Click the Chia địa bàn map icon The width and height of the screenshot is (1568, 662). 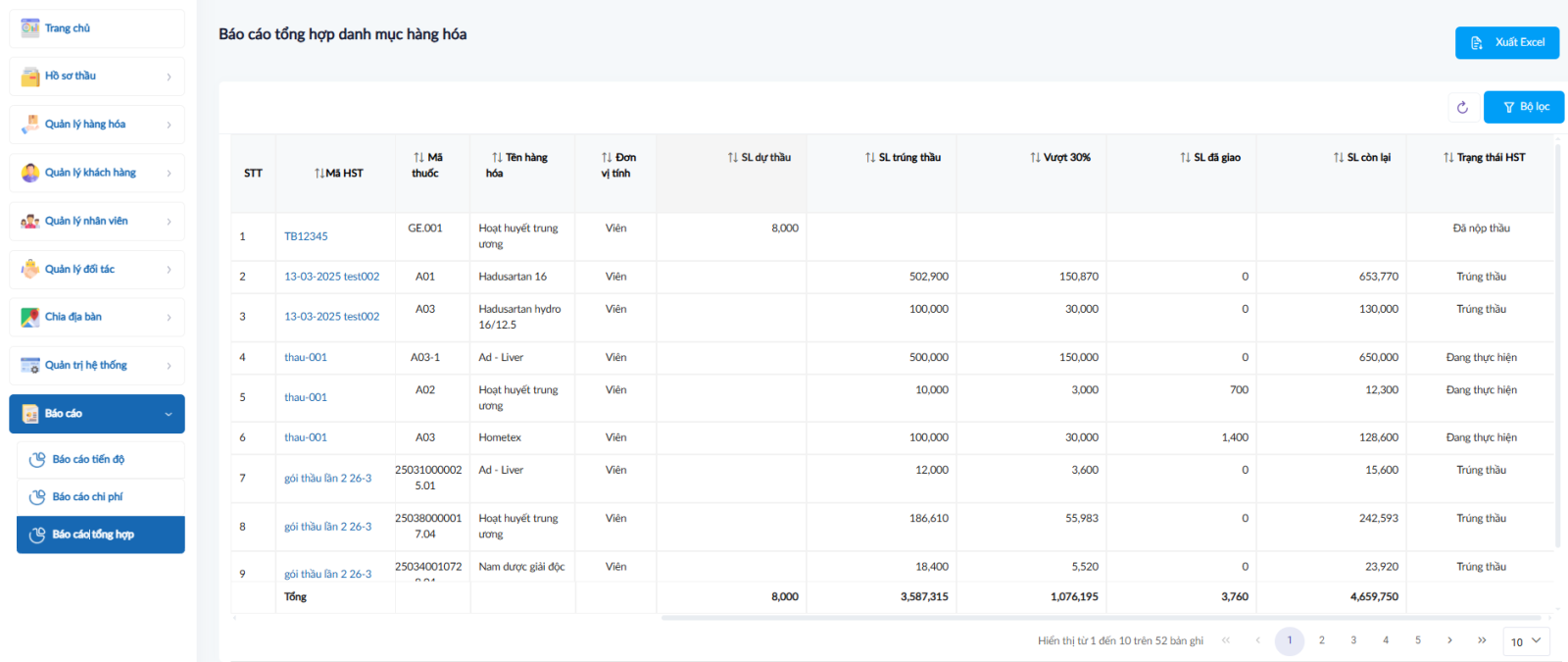coord(30,318)
